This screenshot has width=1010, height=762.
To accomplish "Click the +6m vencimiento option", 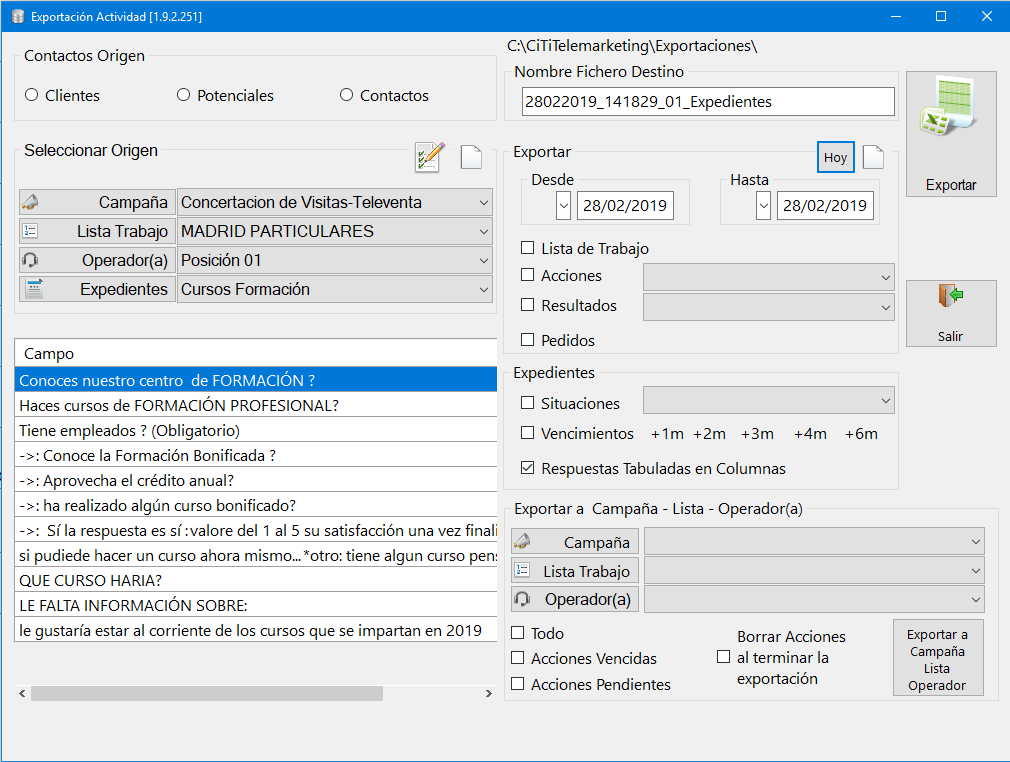I will click(x=861, y=434).
